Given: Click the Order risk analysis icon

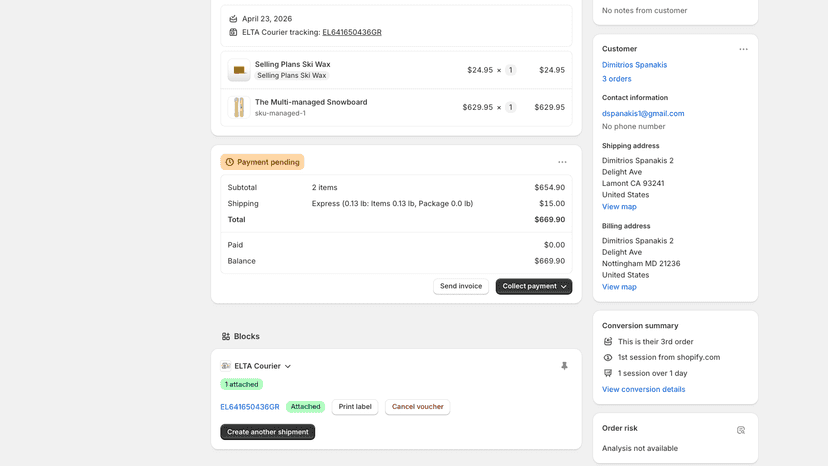Looking at the screenshot, I should point(741,430).
